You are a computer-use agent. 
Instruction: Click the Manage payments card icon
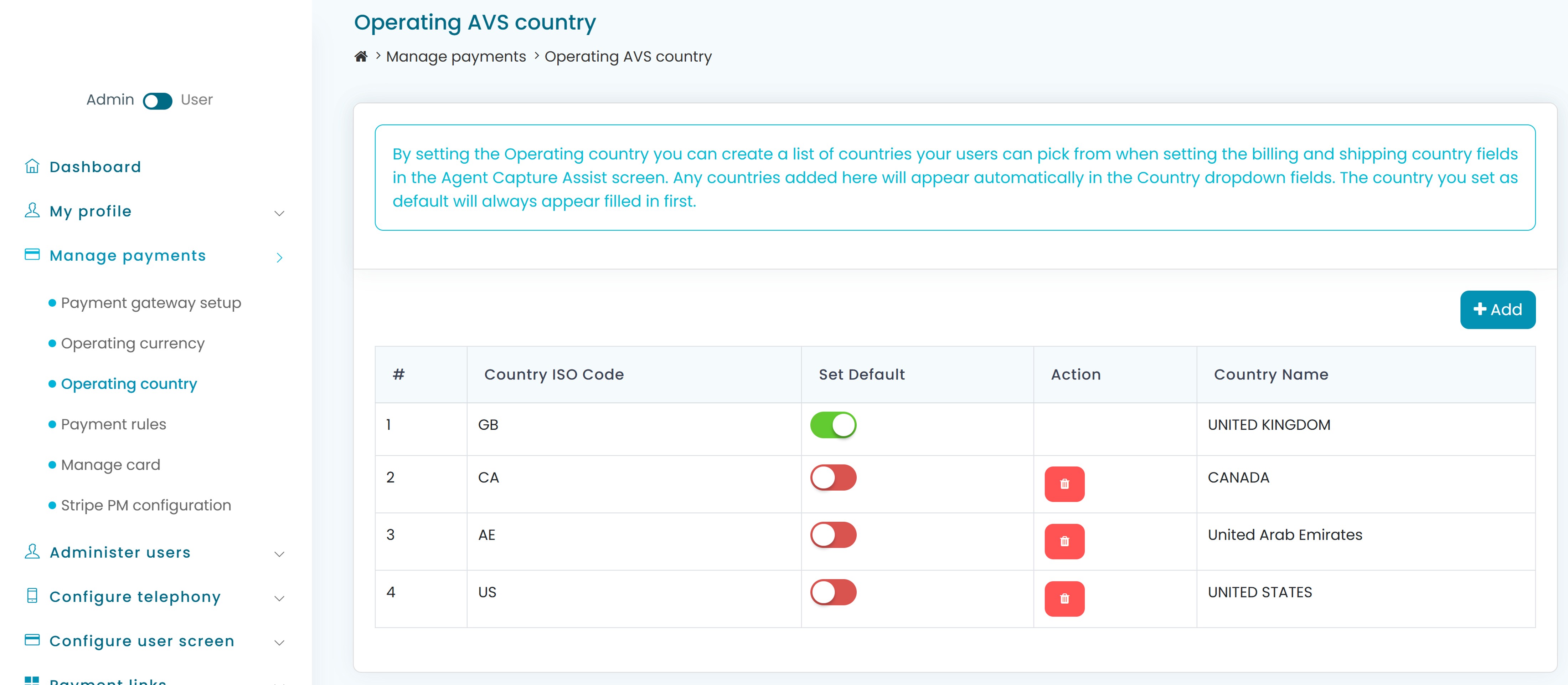point(32,255)
